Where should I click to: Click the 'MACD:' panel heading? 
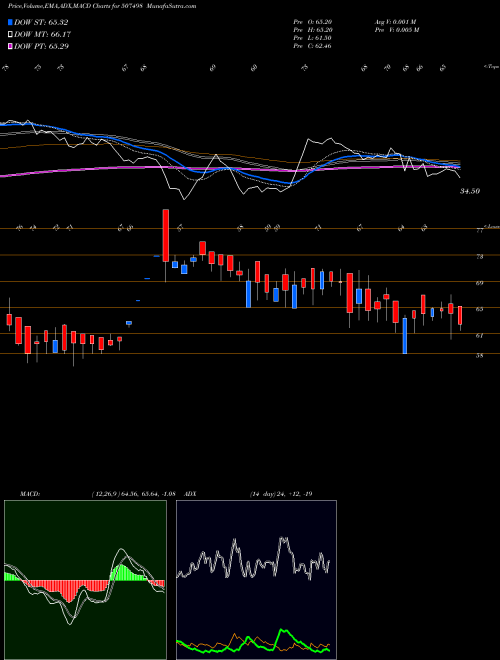(x=29, y=494)
